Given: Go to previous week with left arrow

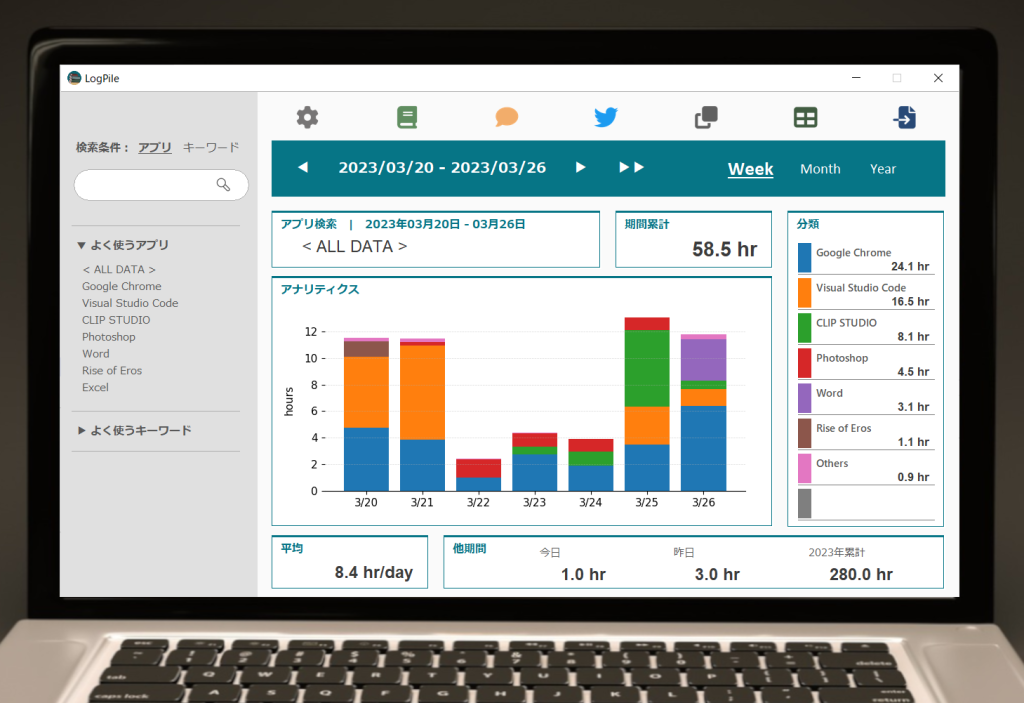Looking at the screenshot, I should point(303,168).
